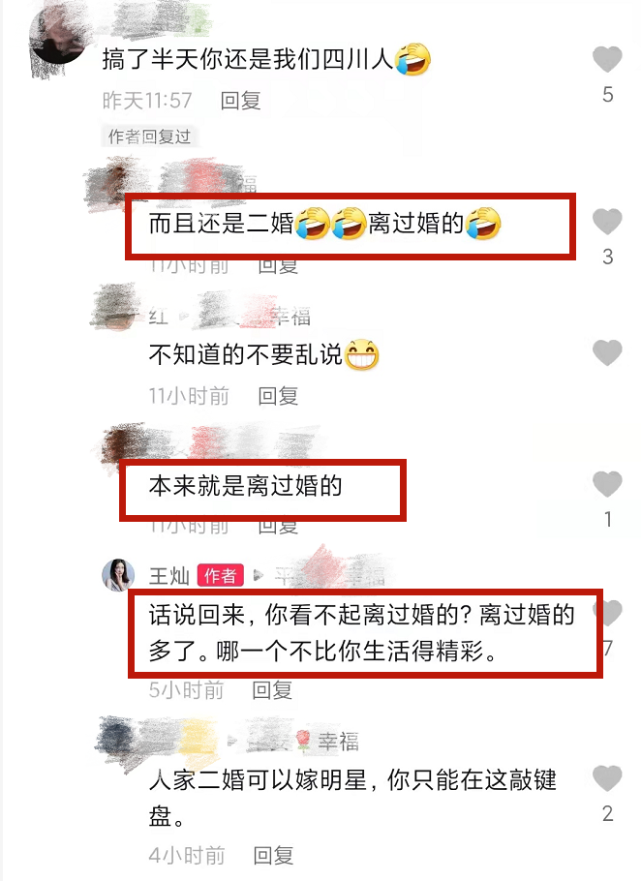Click reply arrow beside 王灿 name
Image resolution: width=641 pixels, height=881 pixels.
(x=258, y=575)
